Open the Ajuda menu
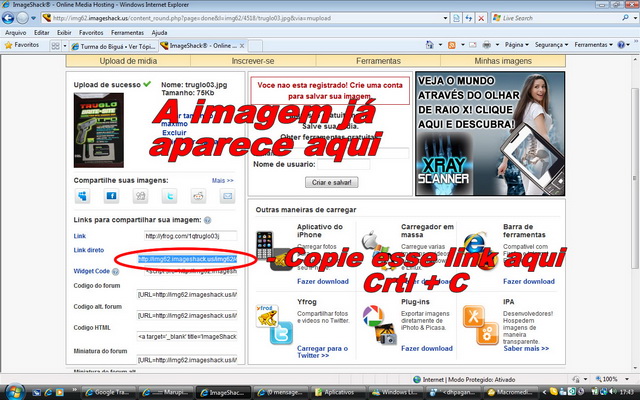Image resolution: width=640 pixels, height=400 pixels. pos(159,33)
